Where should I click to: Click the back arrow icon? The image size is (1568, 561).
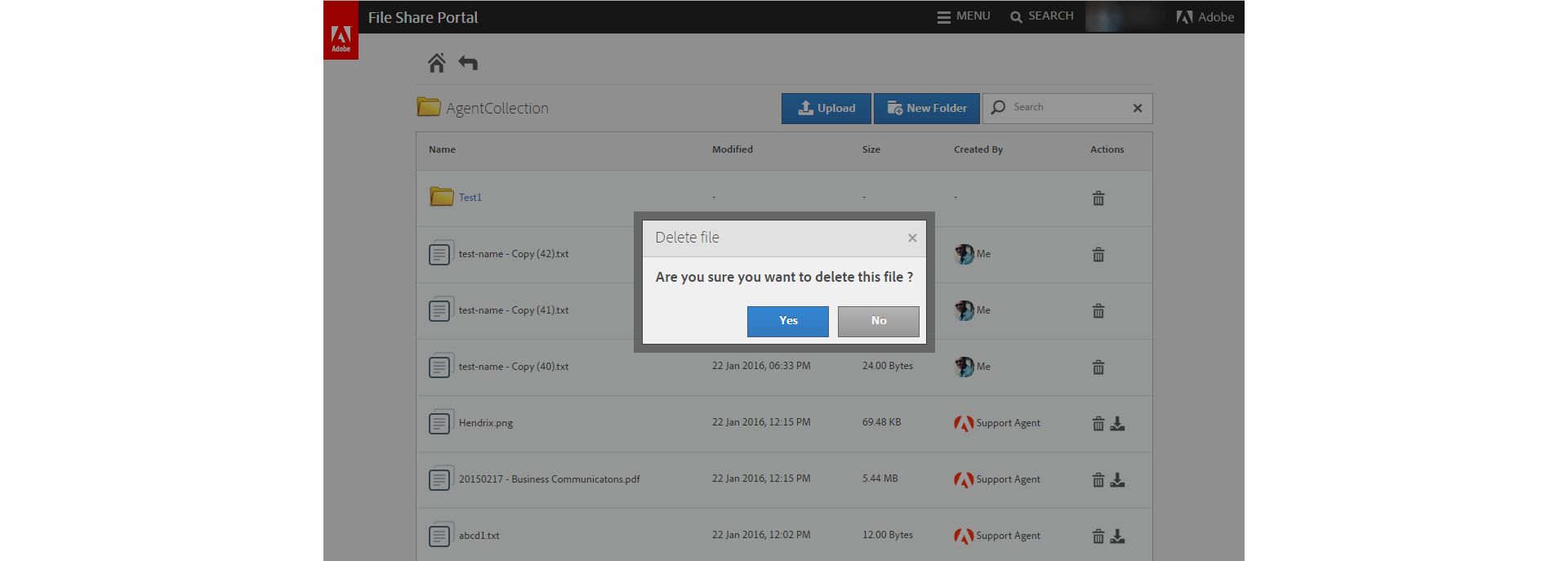pos(468,63)
